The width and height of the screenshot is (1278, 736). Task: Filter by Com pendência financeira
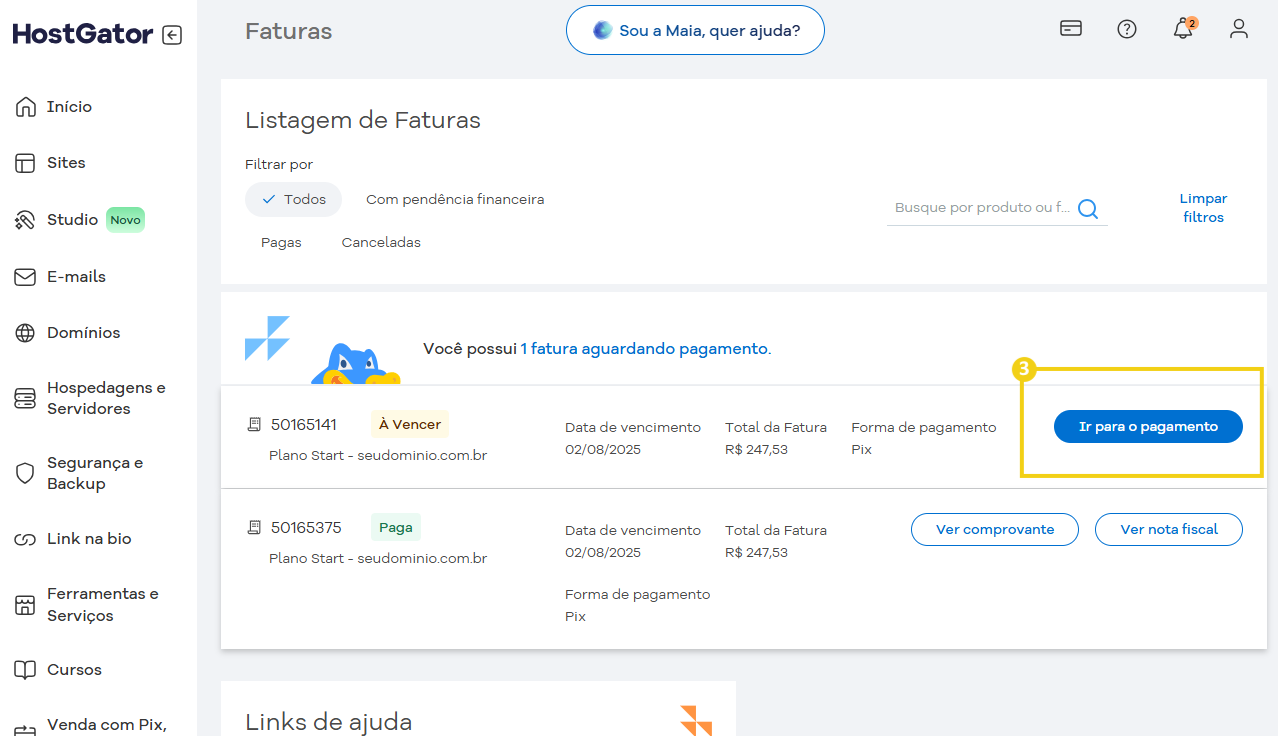[455, 200]
